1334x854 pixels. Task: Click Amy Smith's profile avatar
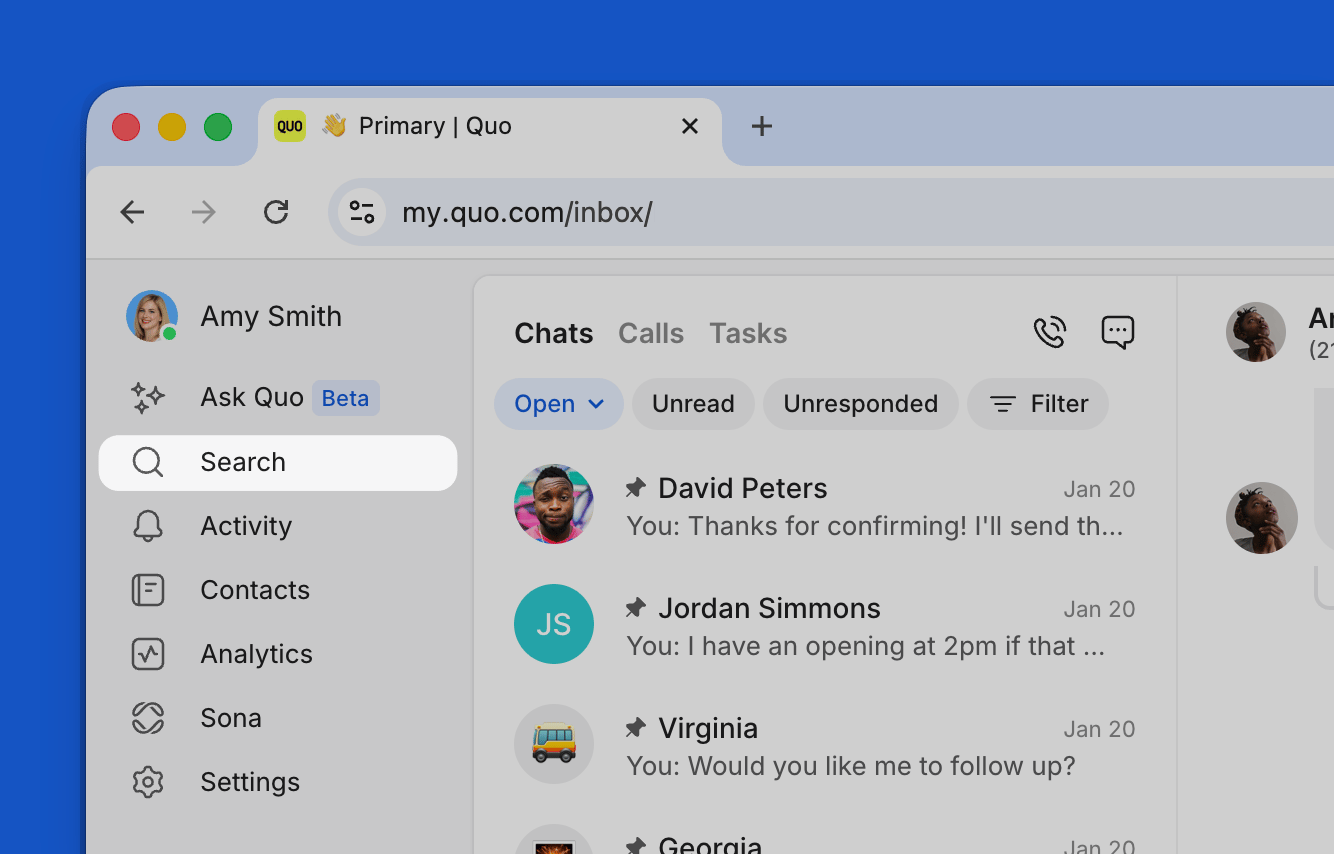point(152,316)
